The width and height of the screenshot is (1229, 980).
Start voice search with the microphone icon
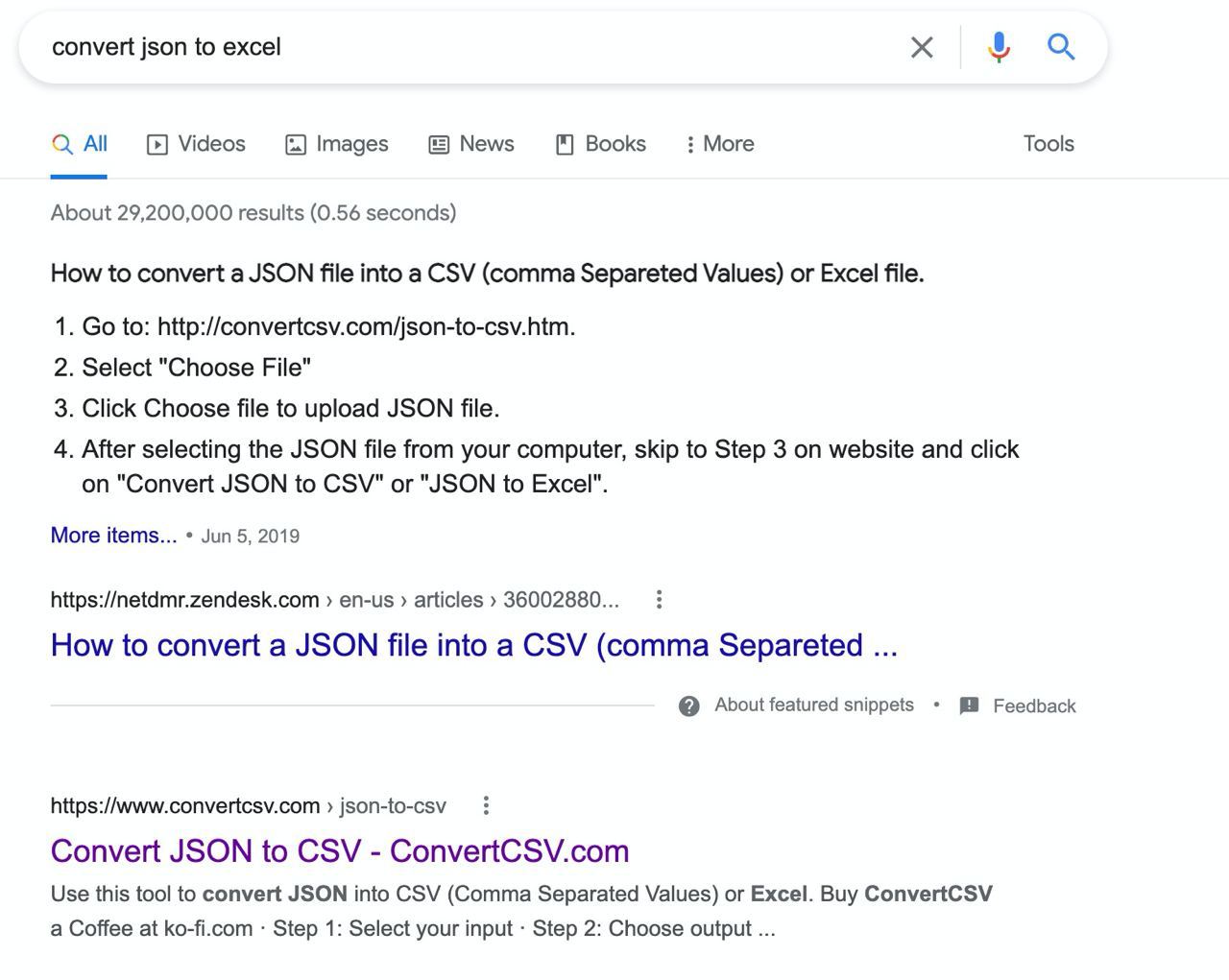999,47
